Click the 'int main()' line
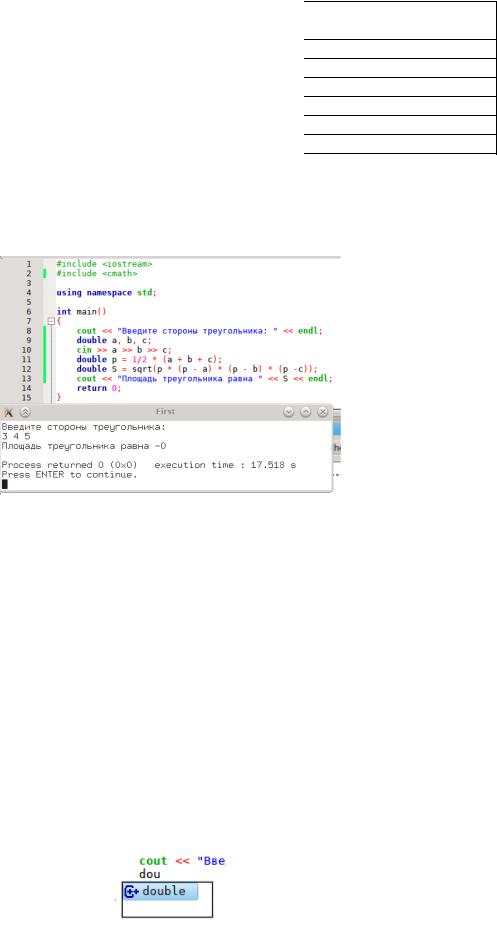 (81, 311)
